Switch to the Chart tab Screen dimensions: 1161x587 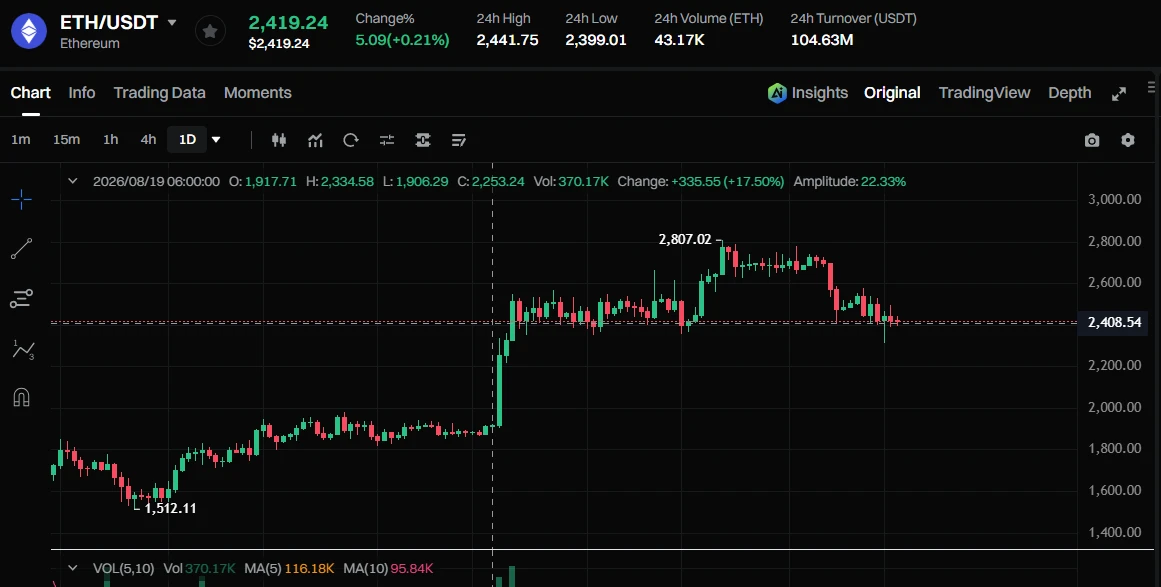(x=30, y=93)
